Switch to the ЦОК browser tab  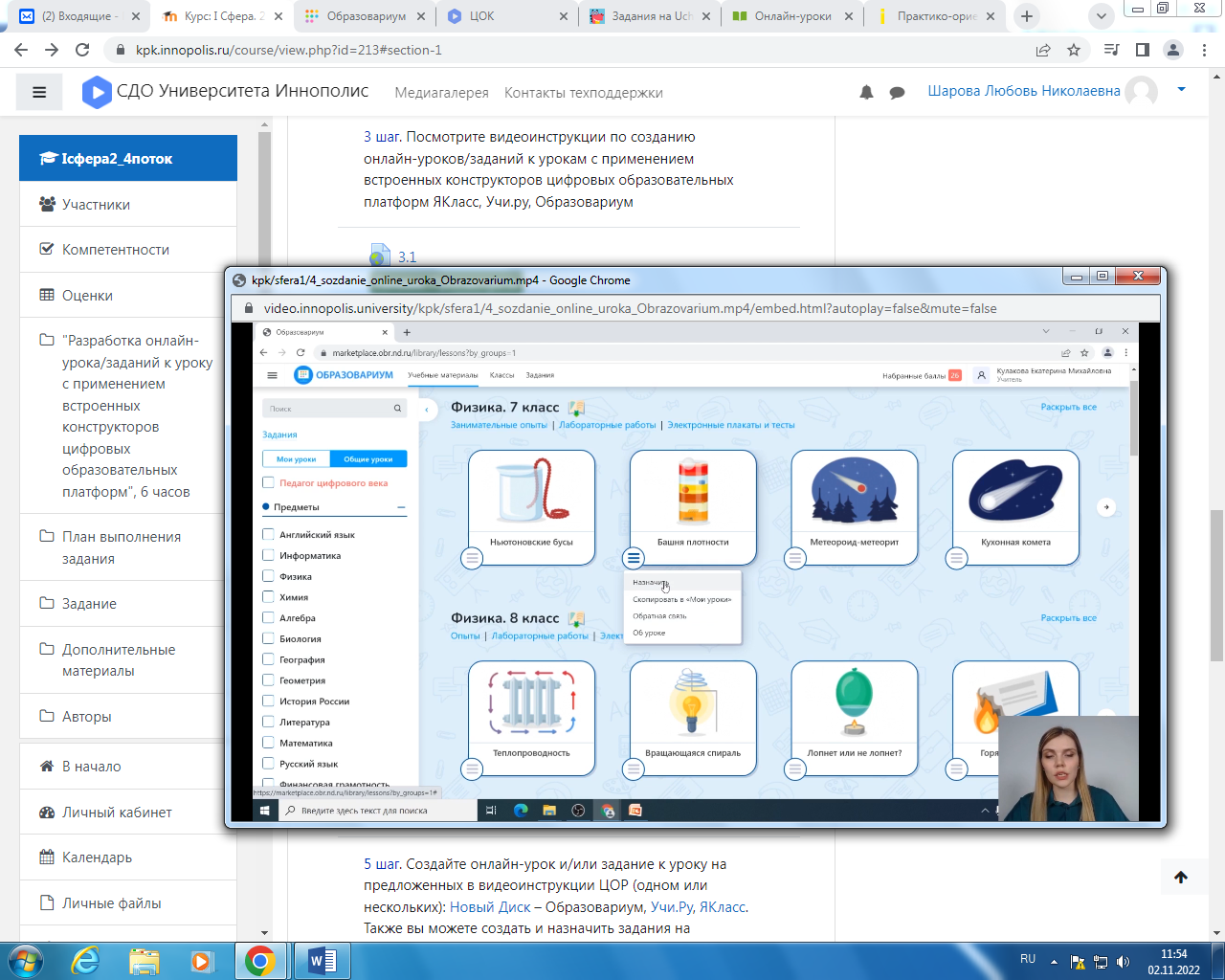click(x=507, y=16)
